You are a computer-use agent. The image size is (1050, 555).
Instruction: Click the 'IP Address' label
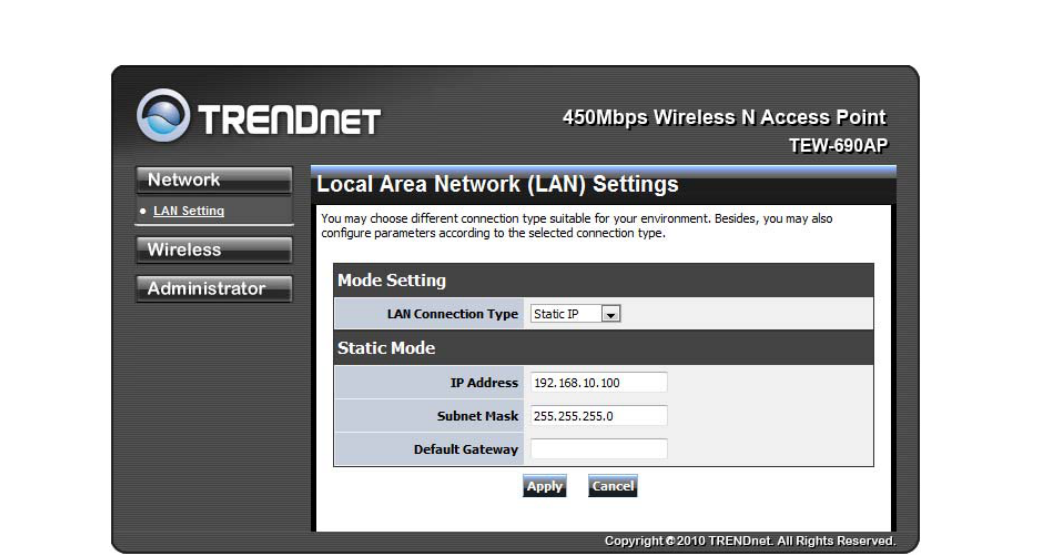[x=484, y=383]
